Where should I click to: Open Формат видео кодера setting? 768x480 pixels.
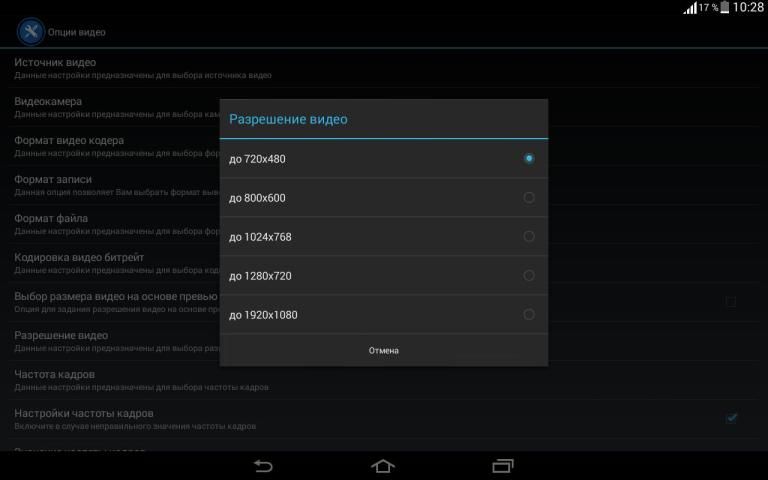110,146
